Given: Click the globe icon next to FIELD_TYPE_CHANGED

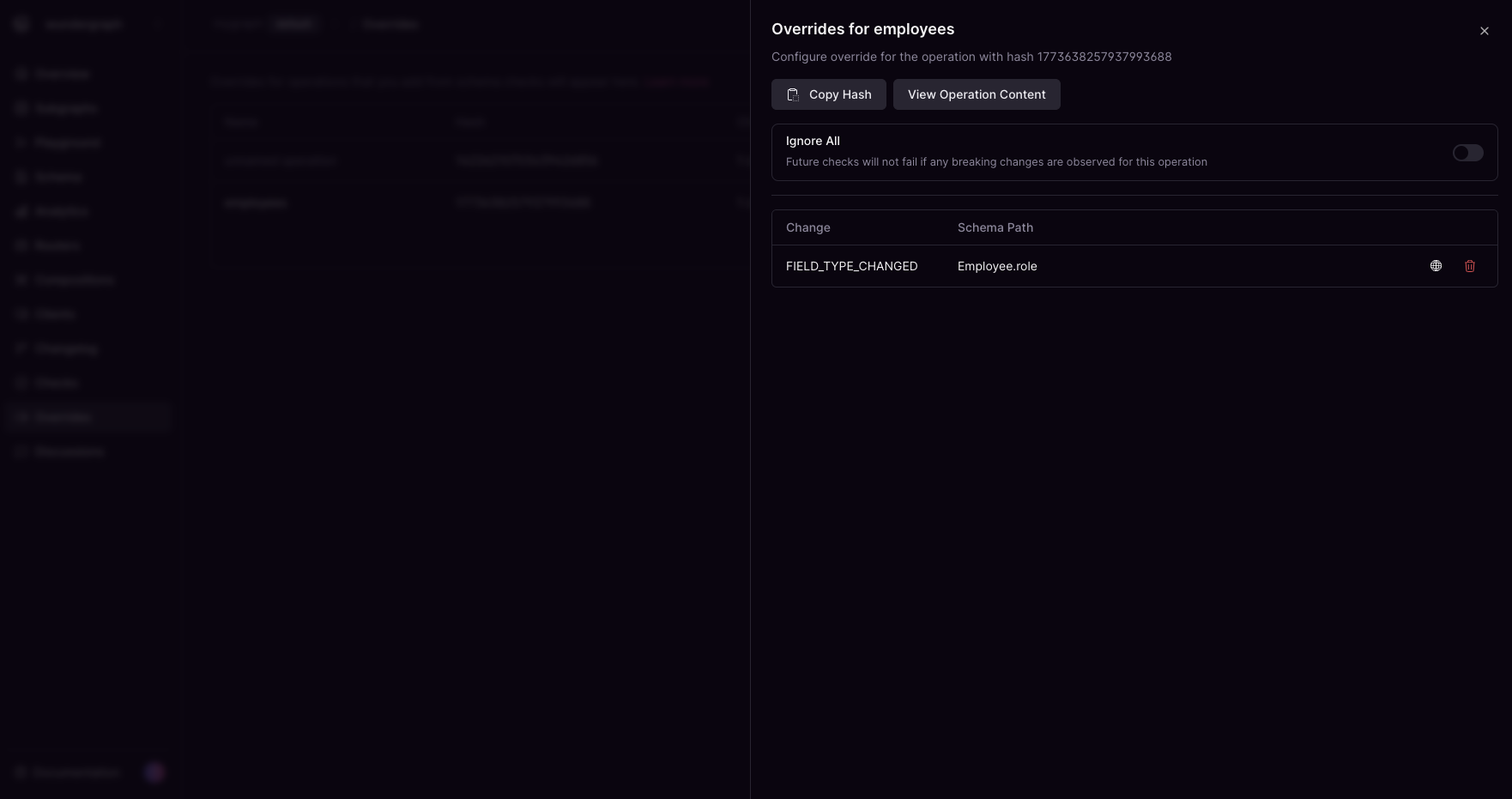Looking at the screenshot, I should pos(1436,266).
